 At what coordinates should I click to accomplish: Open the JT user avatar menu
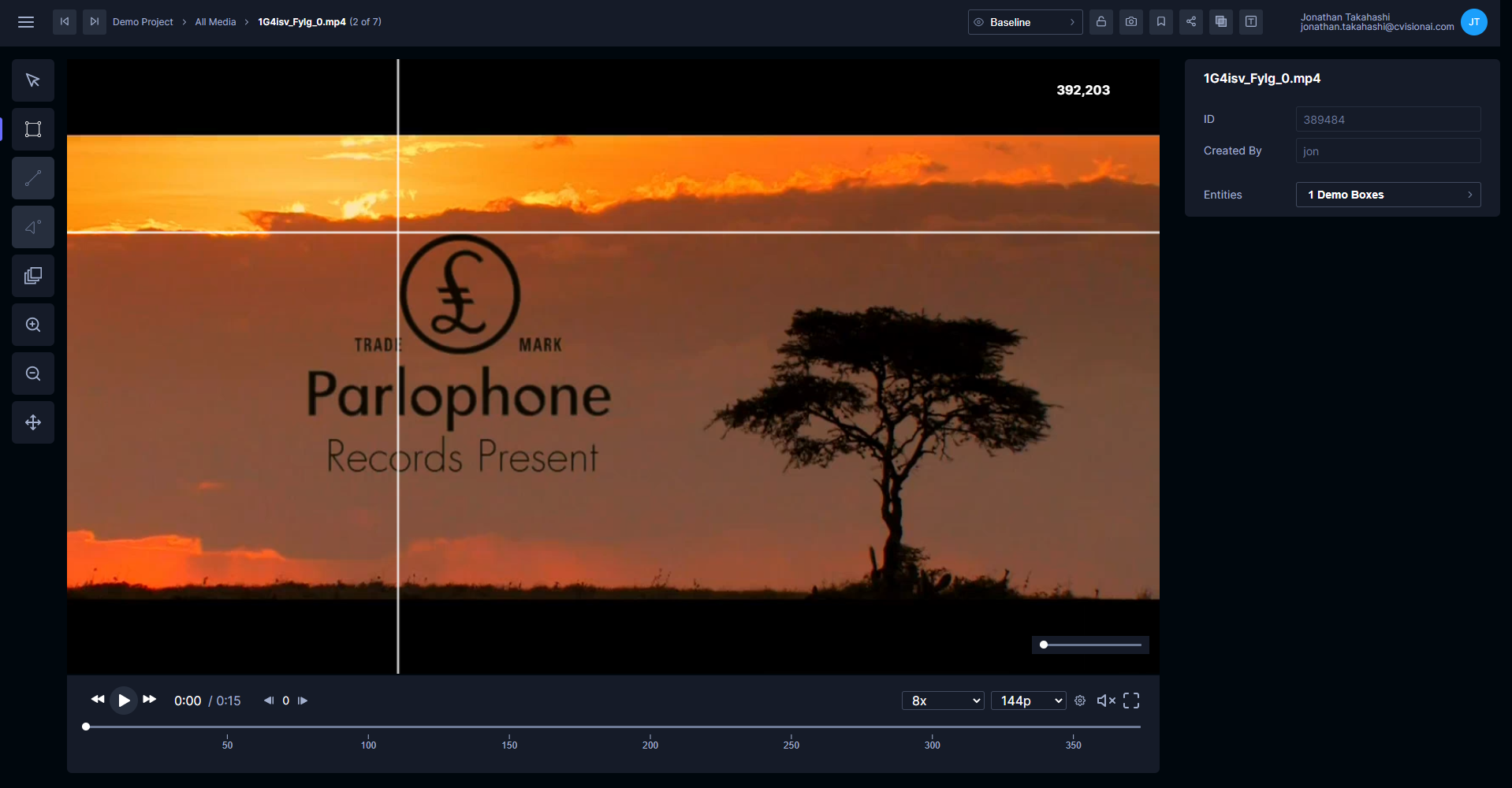(1473, 22)
